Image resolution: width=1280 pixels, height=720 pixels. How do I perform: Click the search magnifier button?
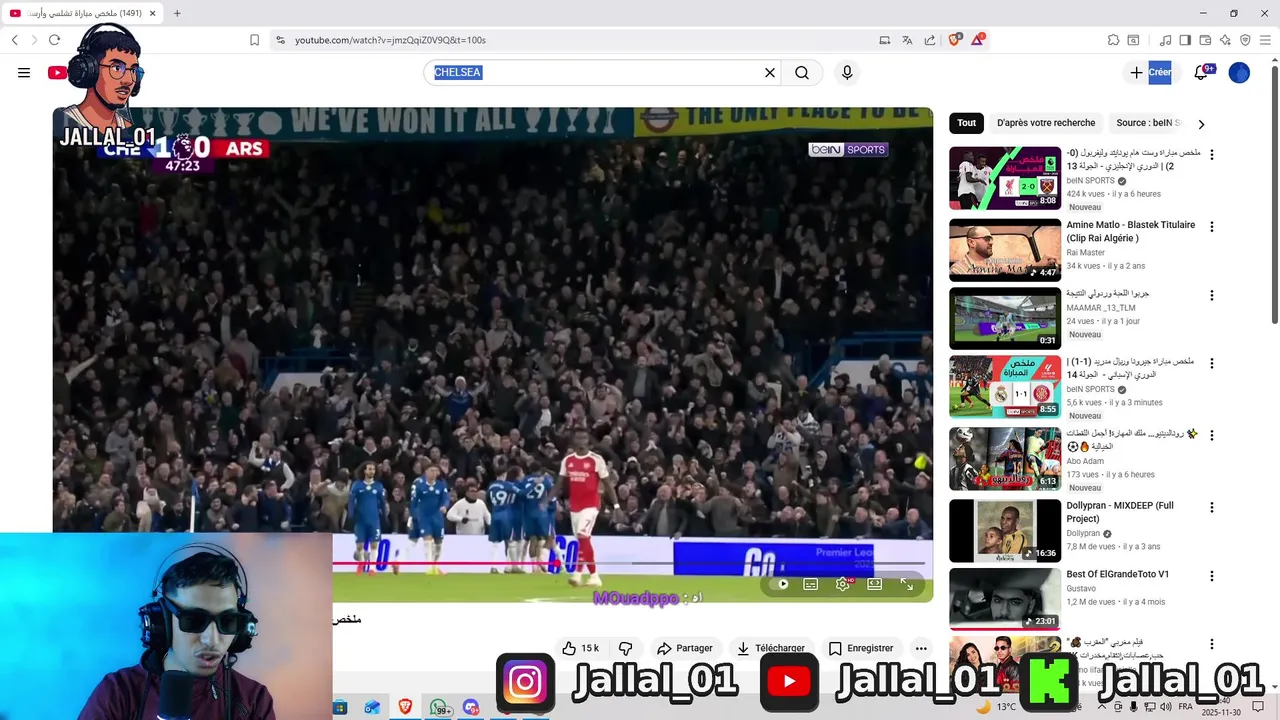click(x=802, y=72)
